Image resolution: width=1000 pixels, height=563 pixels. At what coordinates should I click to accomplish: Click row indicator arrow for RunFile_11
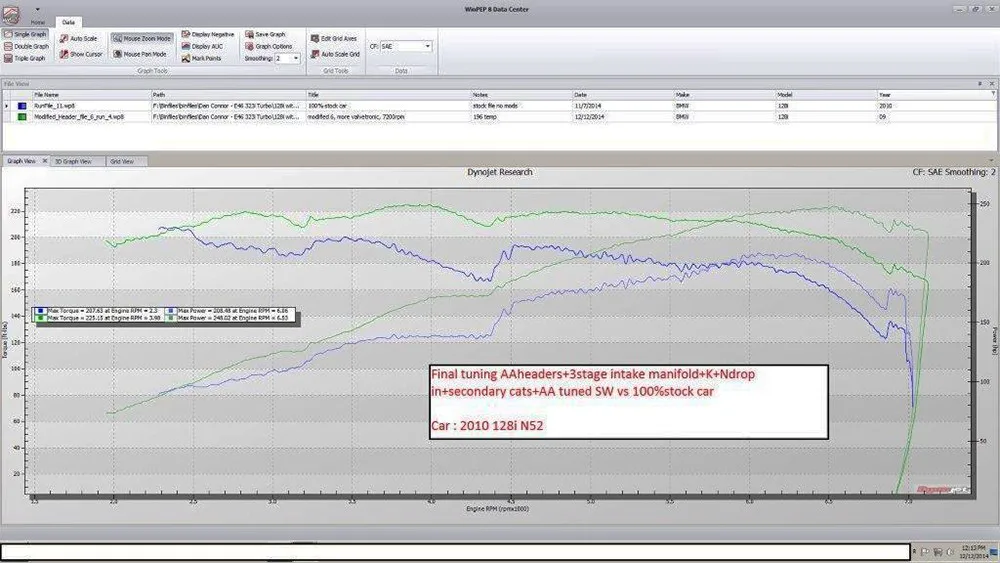pos(7,106)
